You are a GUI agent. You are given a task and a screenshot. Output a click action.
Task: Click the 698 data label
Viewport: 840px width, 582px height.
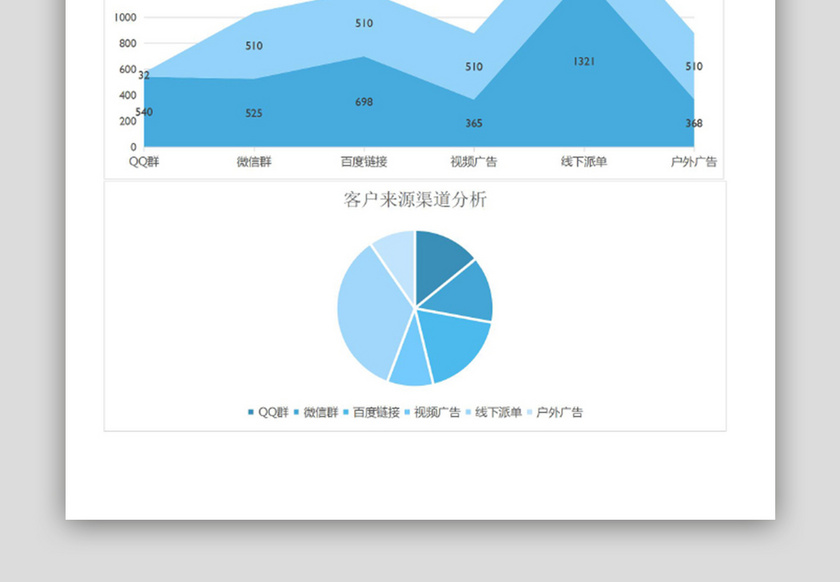pos(364,101)
